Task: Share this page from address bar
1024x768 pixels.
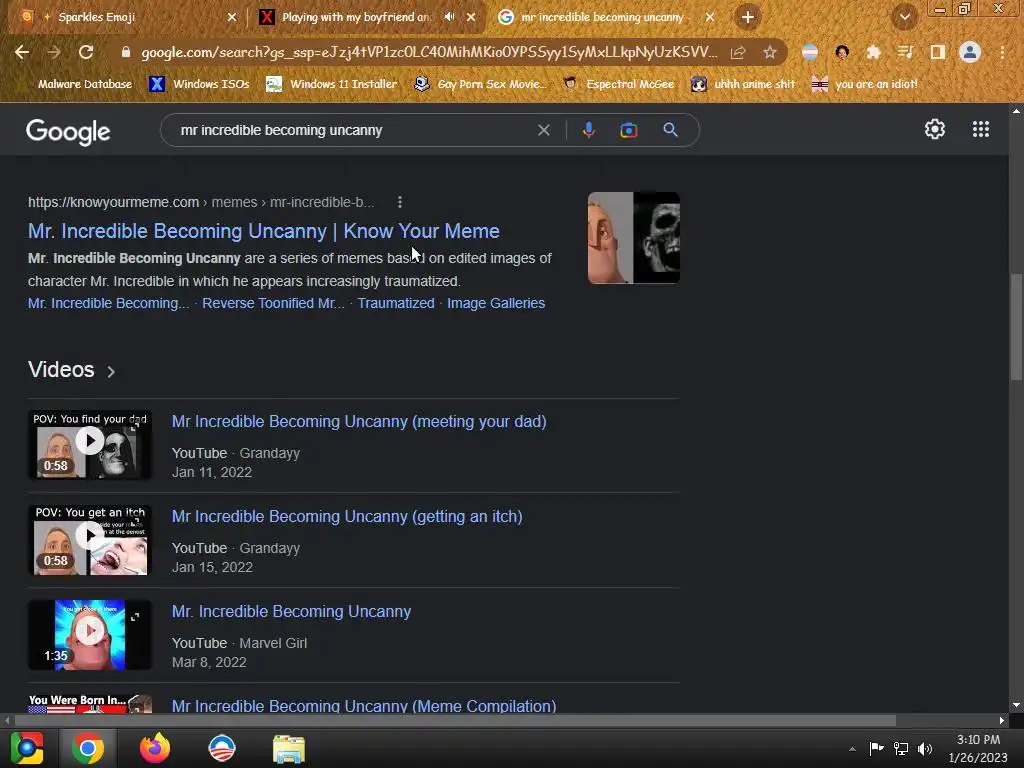Action: tap(738, 52)
